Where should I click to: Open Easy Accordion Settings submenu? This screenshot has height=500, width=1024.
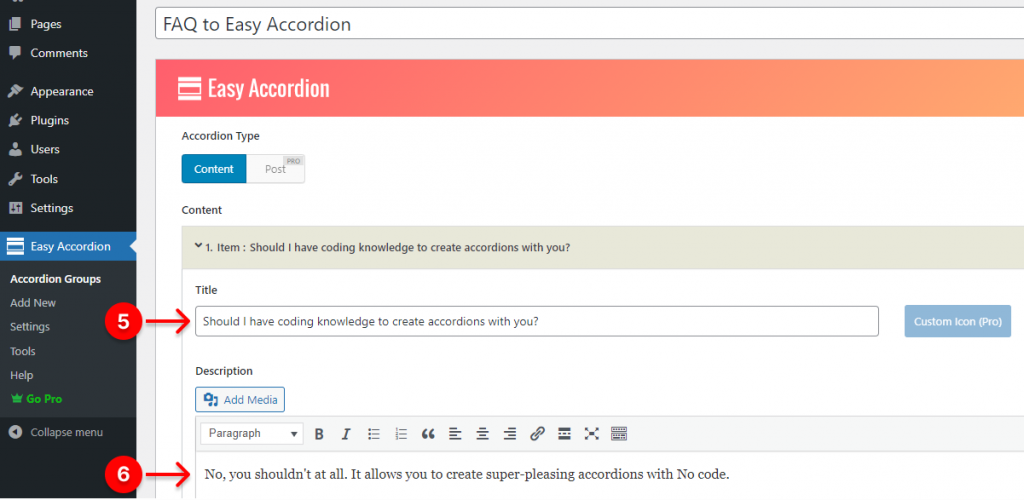point(30,326)
